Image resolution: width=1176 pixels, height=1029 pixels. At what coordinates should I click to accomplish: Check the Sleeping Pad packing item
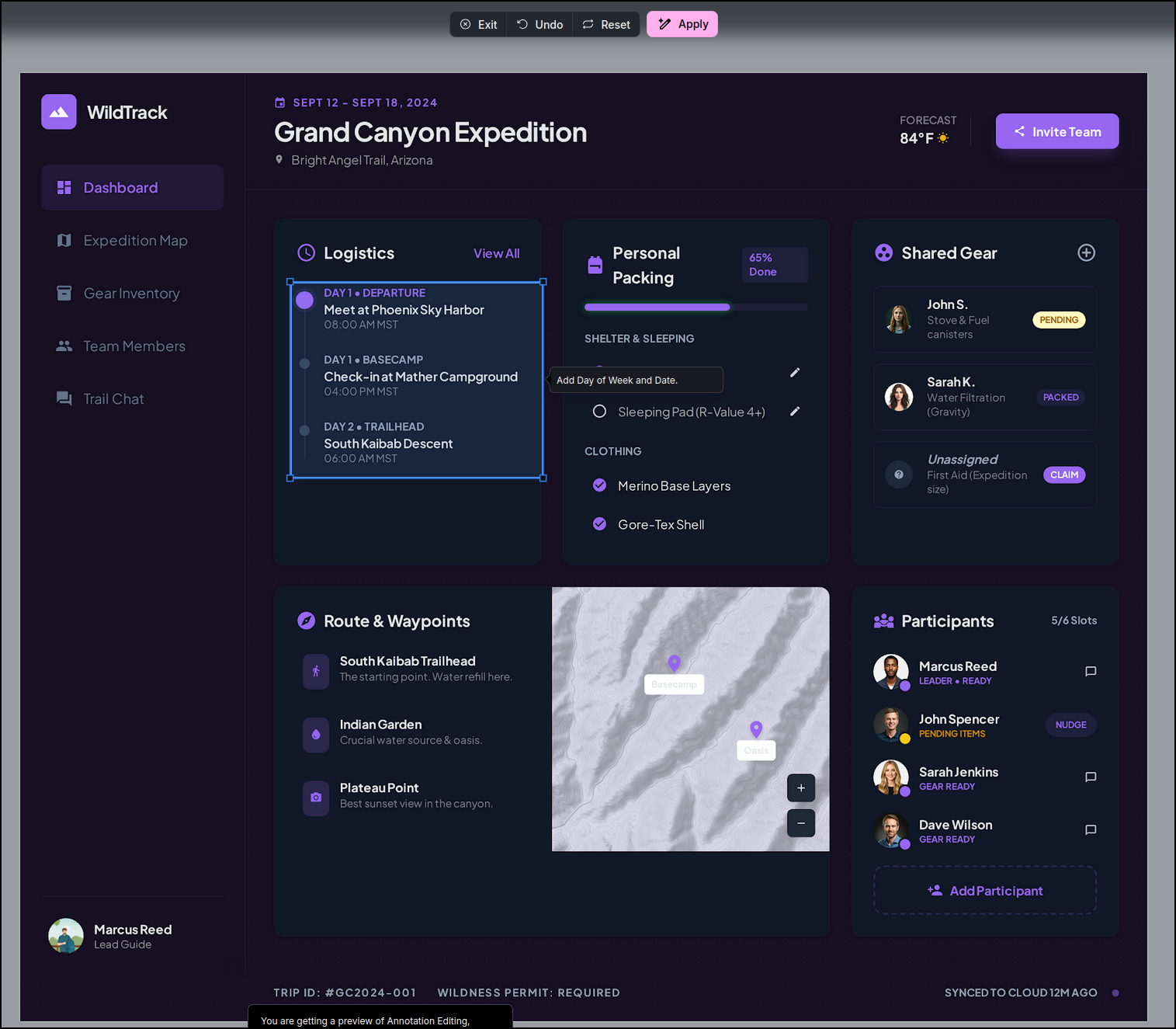599,412
